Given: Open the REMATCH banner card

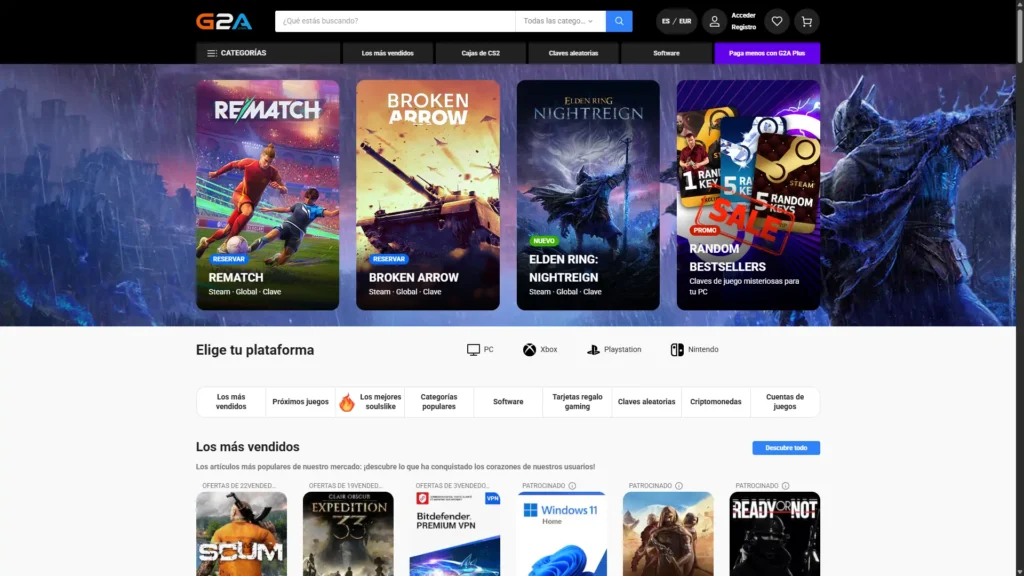Looking at the screenshot, I should (268, 195).
